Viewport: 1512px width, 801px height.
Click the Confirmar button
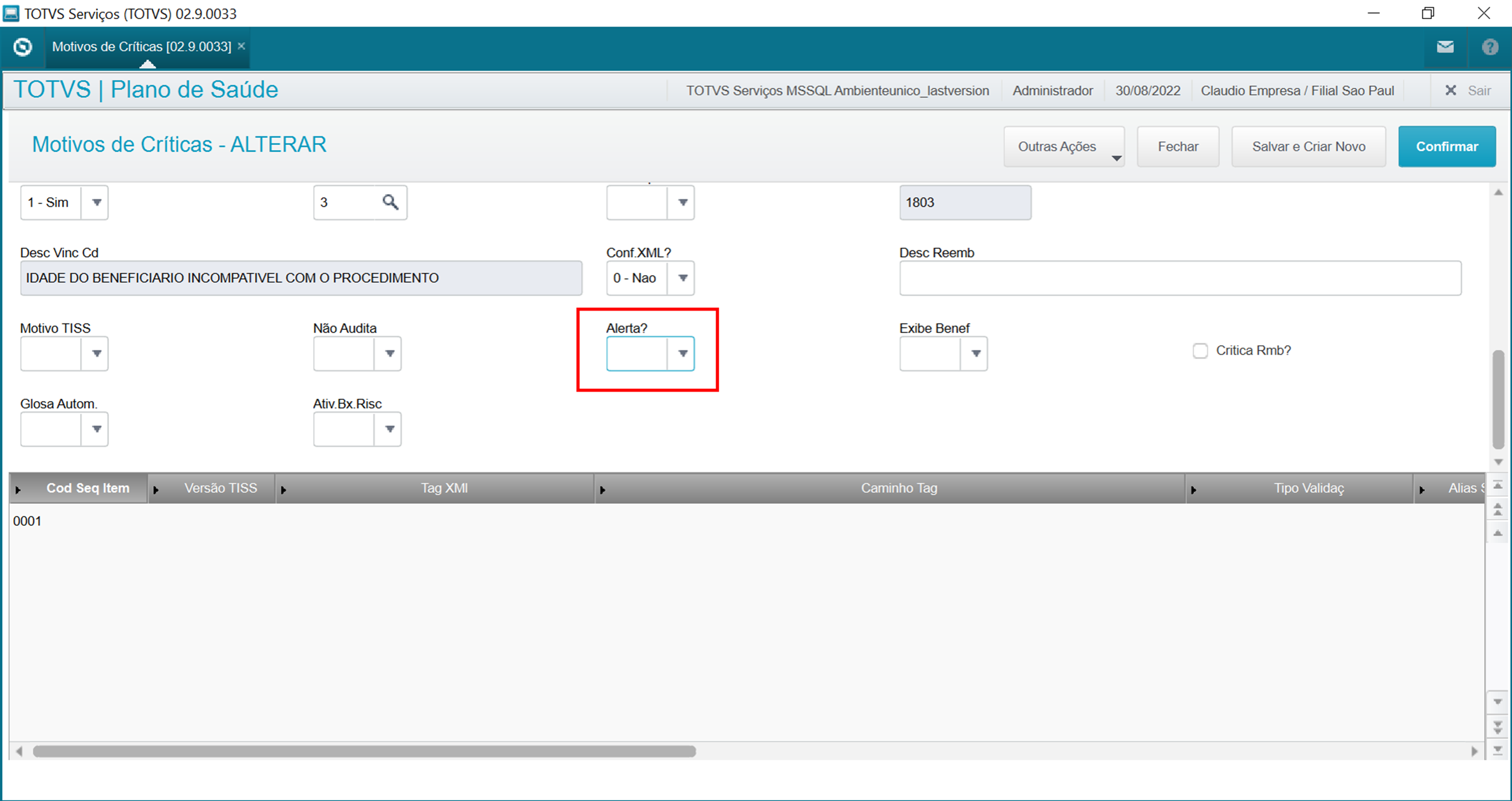[1446, 147]
